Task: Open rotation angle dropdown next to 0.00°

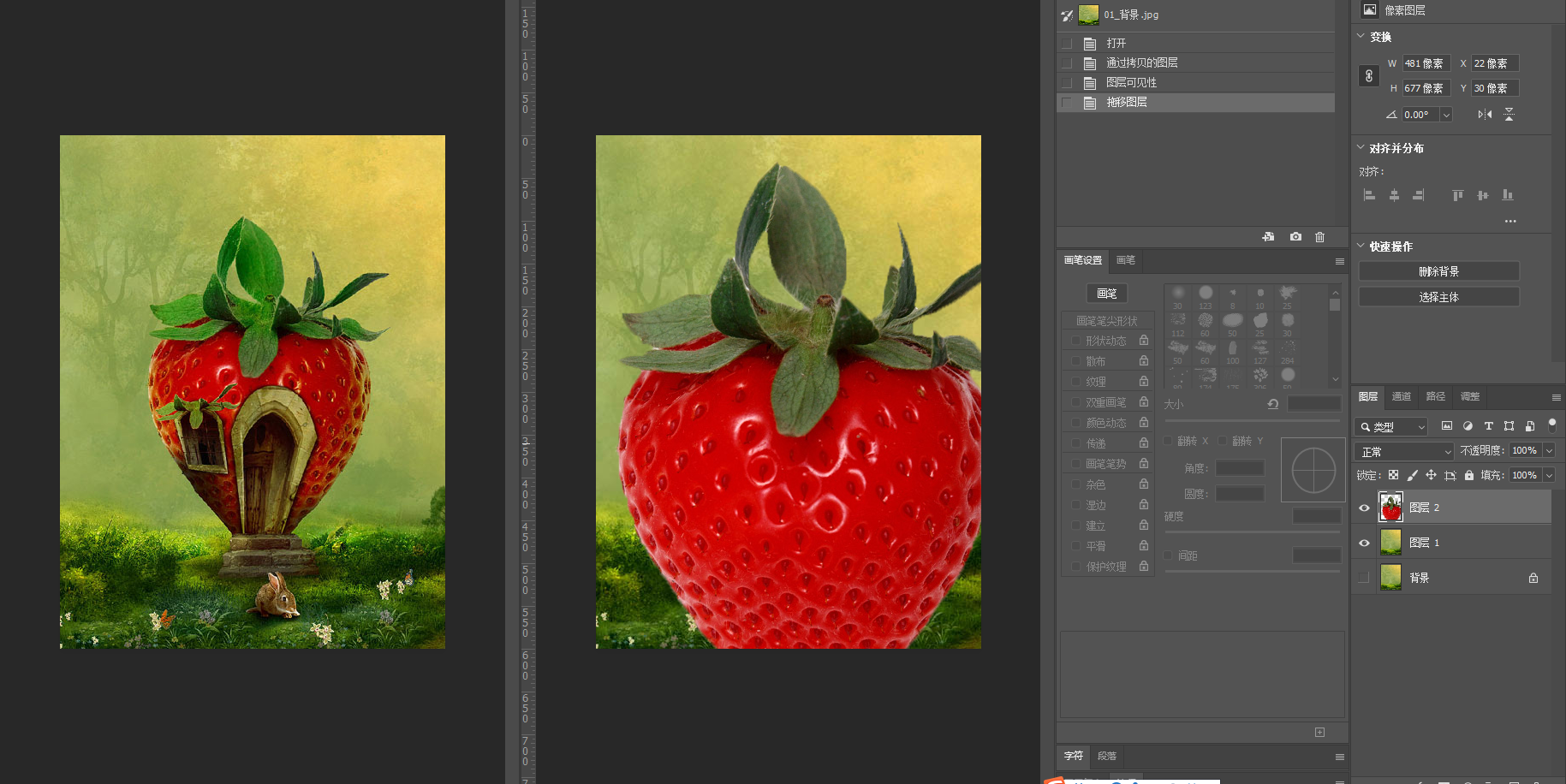Action: [1446, 115]
